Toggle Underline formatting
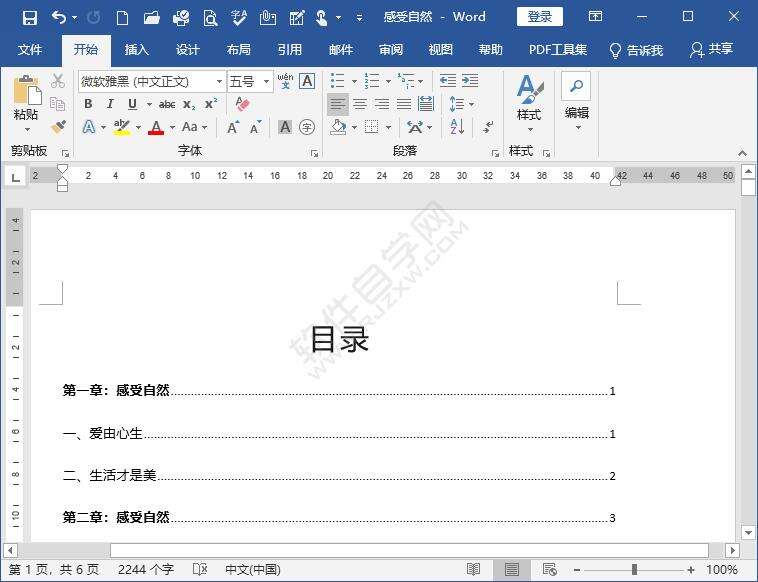758x582 pixels. coord(132,104)
